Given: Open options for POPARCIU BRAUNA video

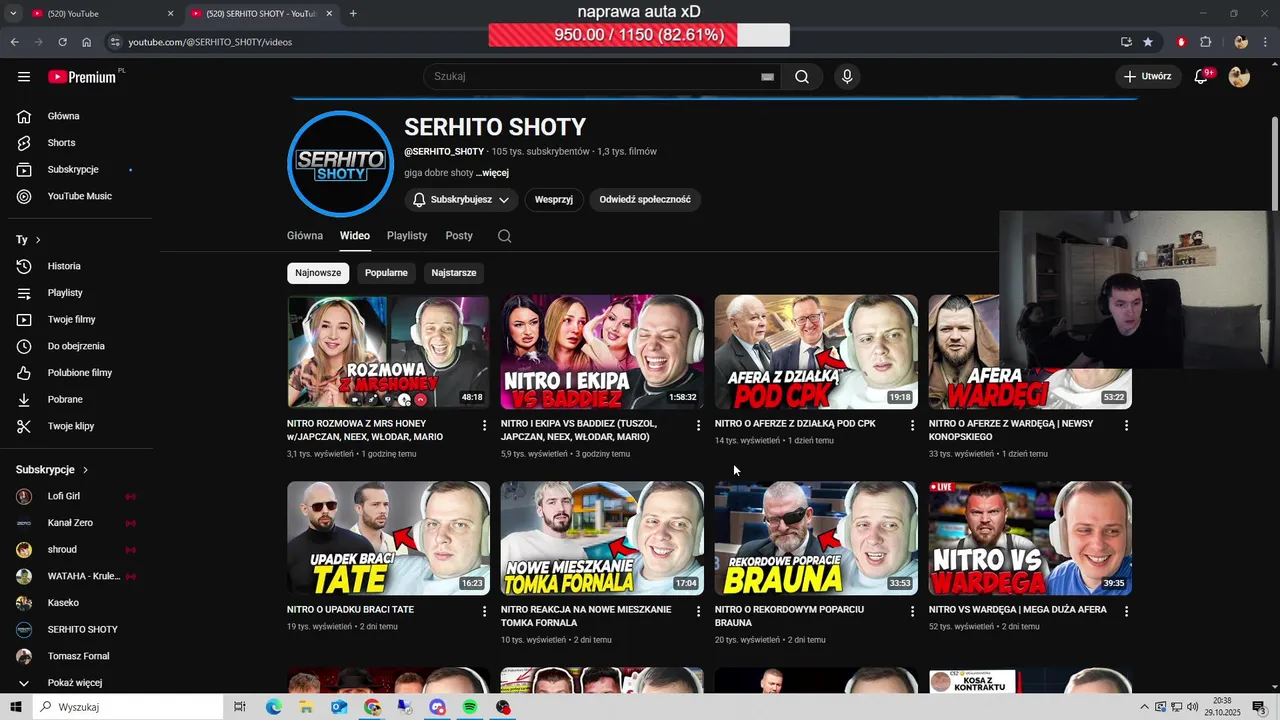Looking at the screenshot, I should pos(912,611).
